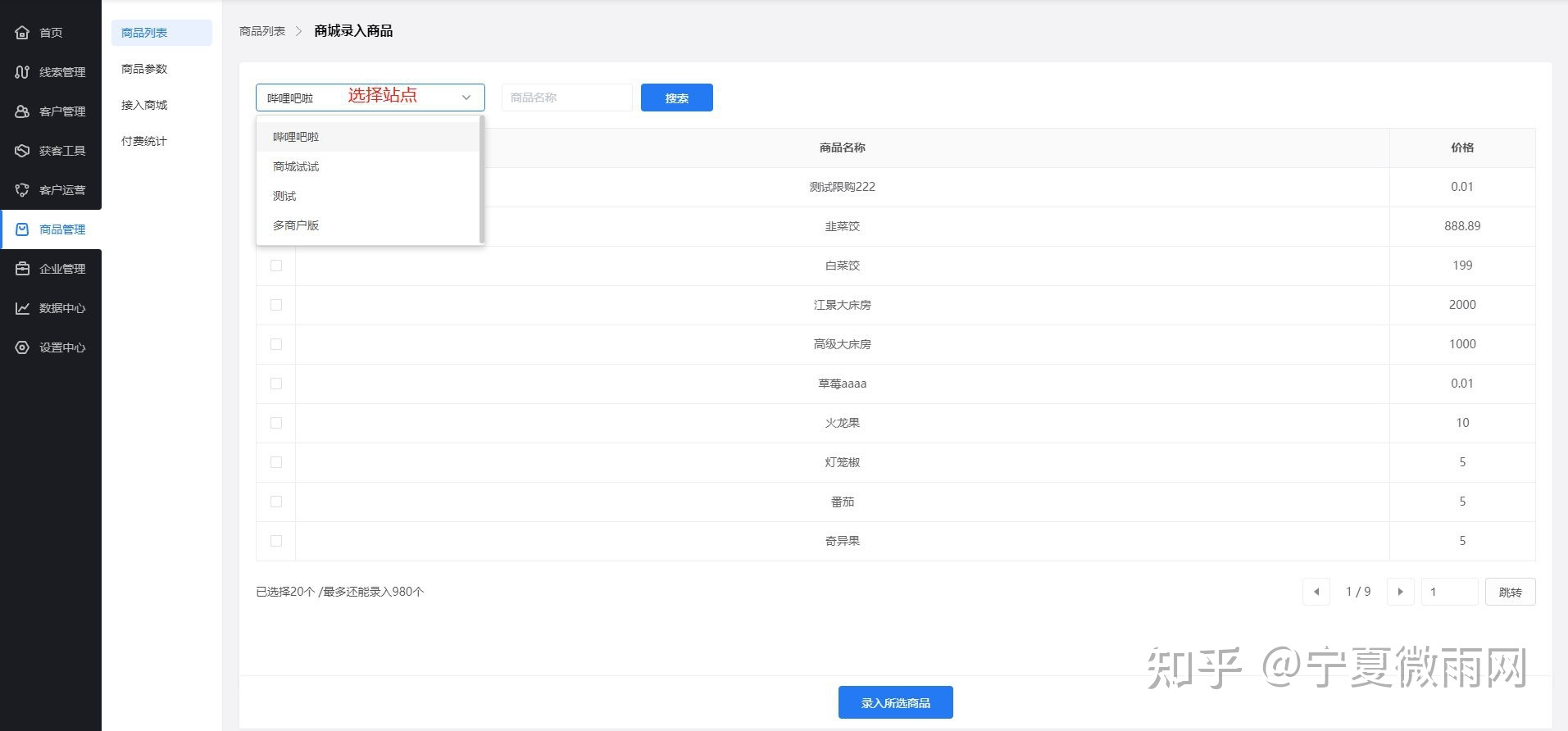Focus the 商品名称 search field
1568x731 pixels.
[566, 98]
